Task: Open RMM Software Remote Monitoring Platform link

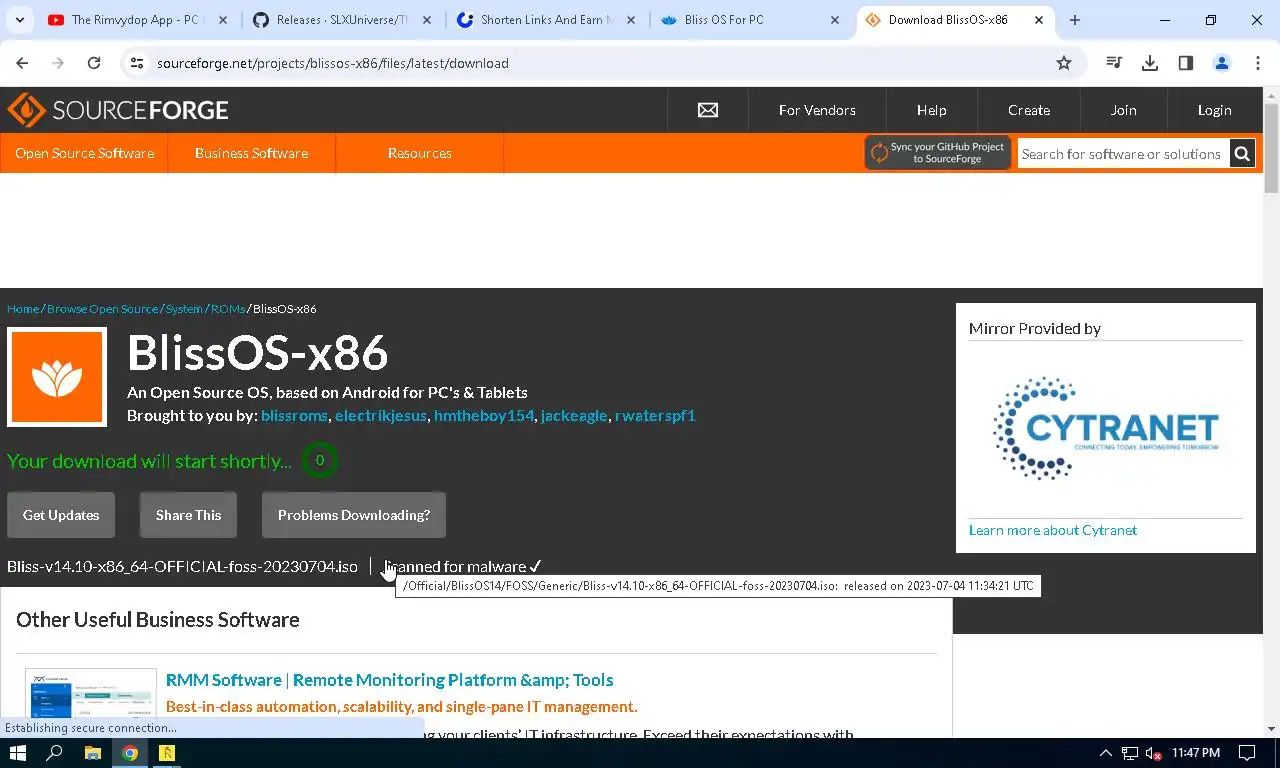Action: (x=389, y=680)
